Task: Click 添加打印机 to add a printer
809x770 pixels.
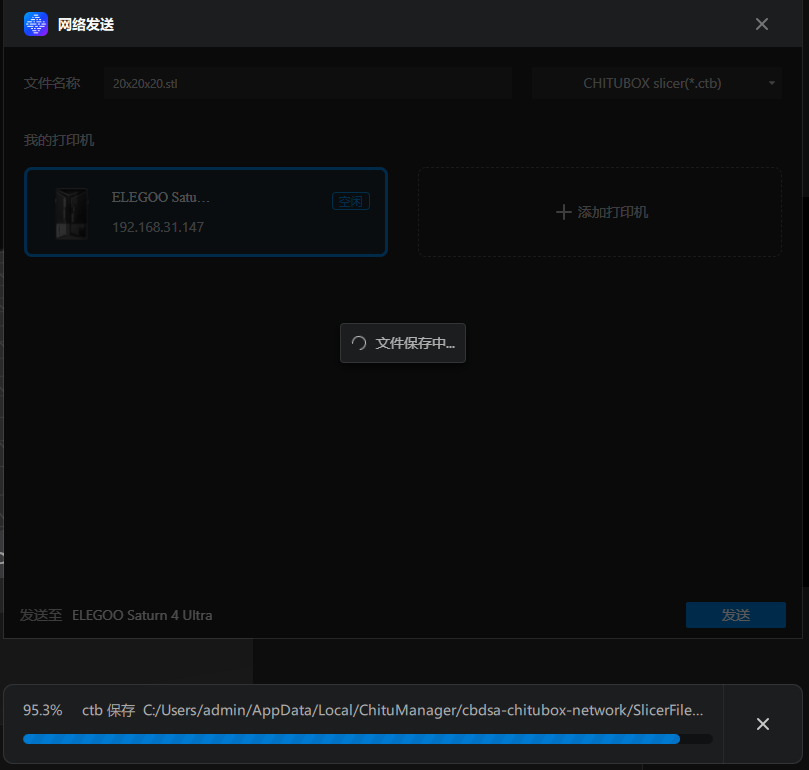Action: pos(600,212)
